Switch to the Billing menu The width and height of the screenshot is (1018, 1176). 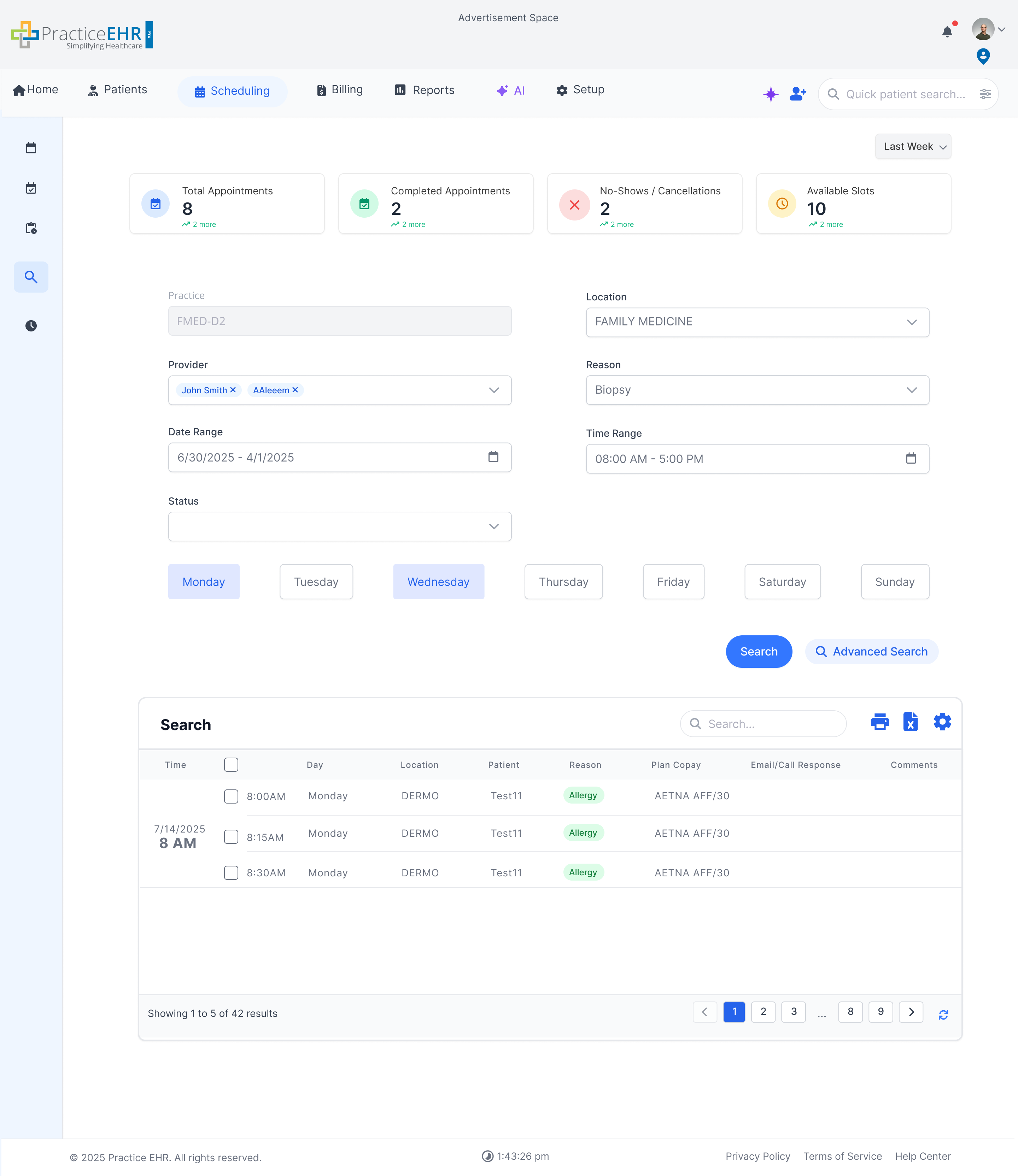339,90
